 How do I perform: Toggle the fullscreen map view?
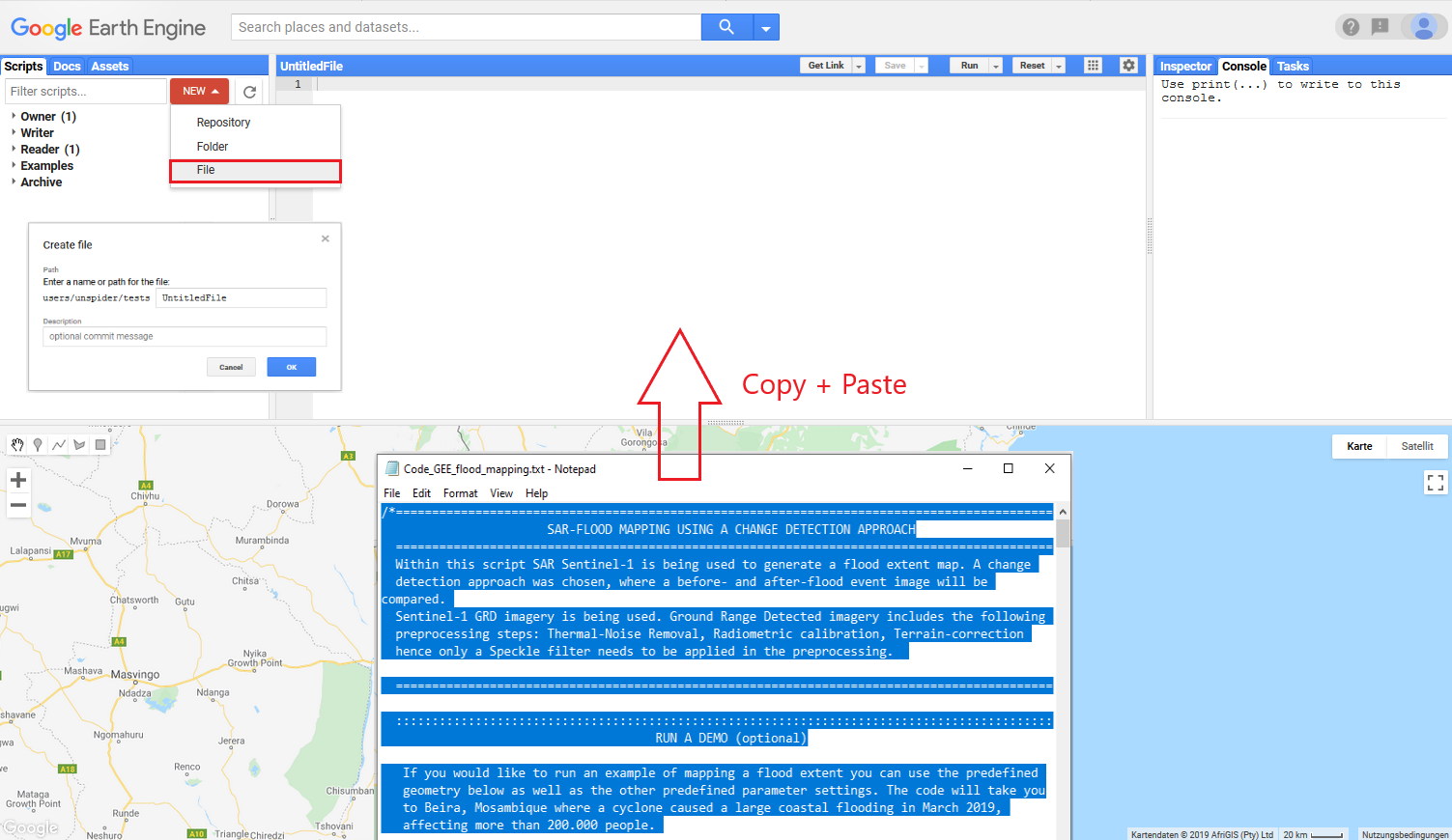click(1436, 482)
